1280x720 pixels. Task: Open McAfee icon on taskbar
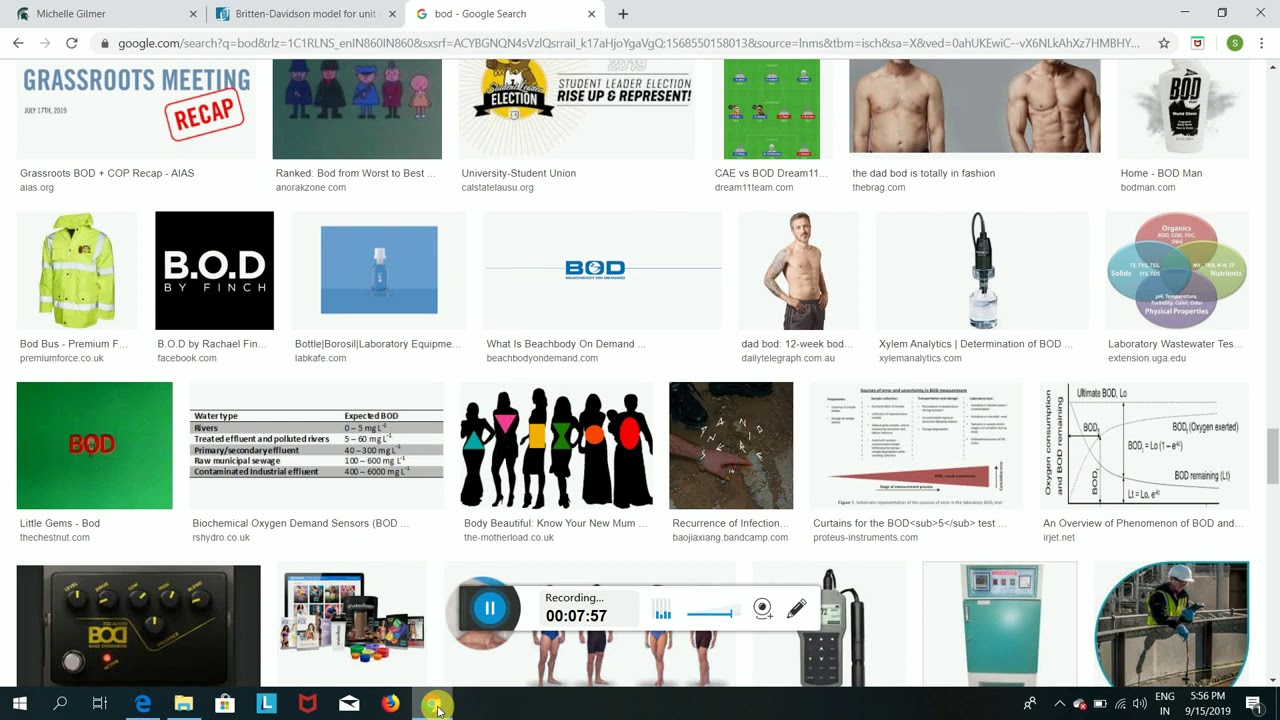click(308, 704)
